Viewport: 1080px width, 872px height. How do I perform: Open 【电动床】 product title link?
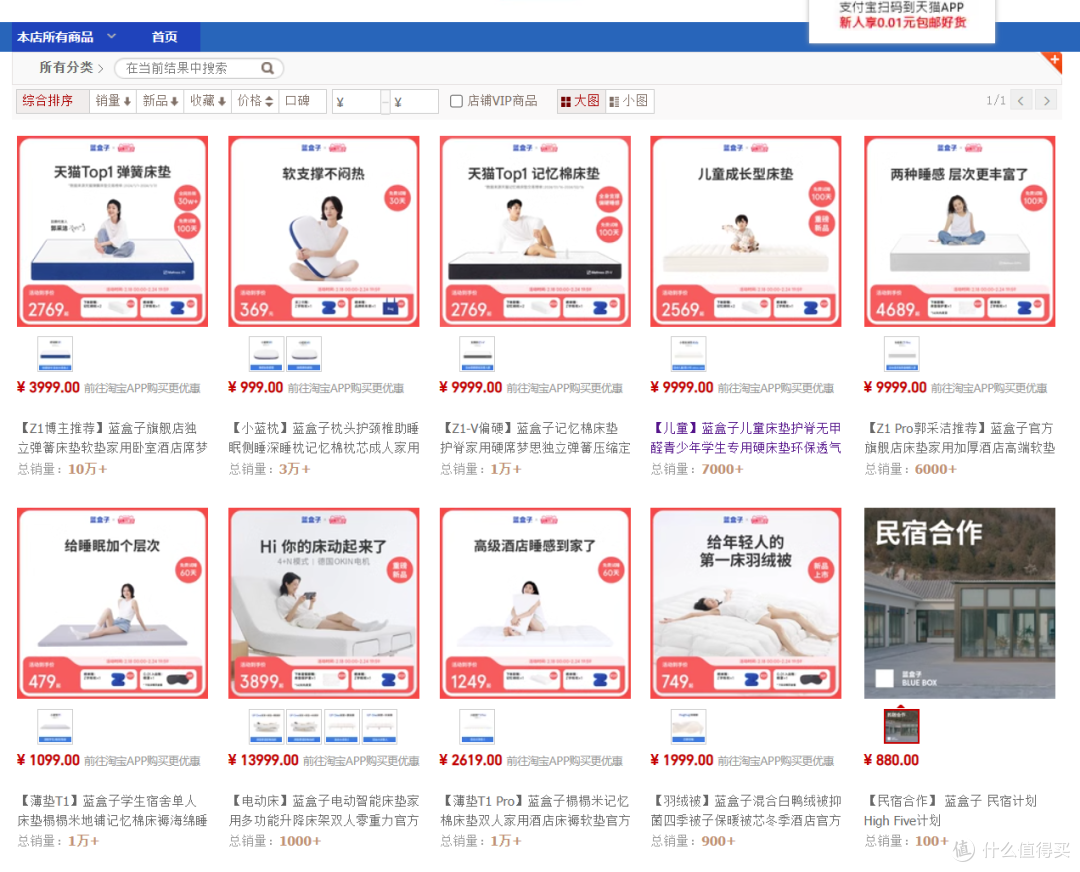coord(324,811)
